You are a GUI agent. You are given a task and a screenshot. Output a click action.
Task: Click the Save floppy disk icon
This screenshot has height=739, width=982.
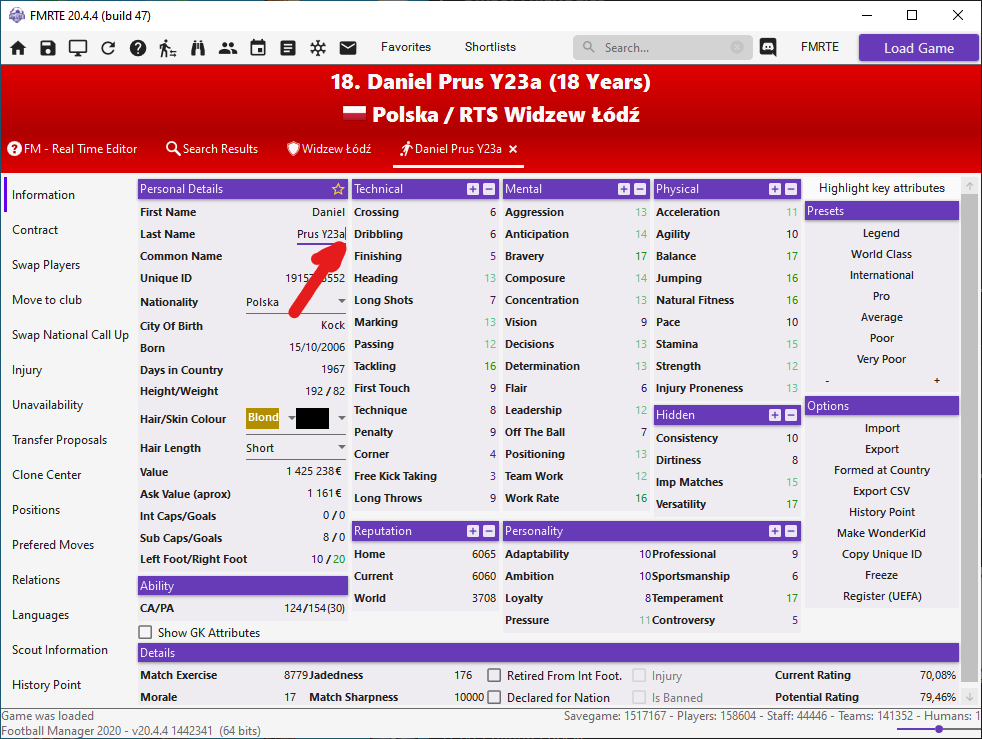[x=48, y=48]
